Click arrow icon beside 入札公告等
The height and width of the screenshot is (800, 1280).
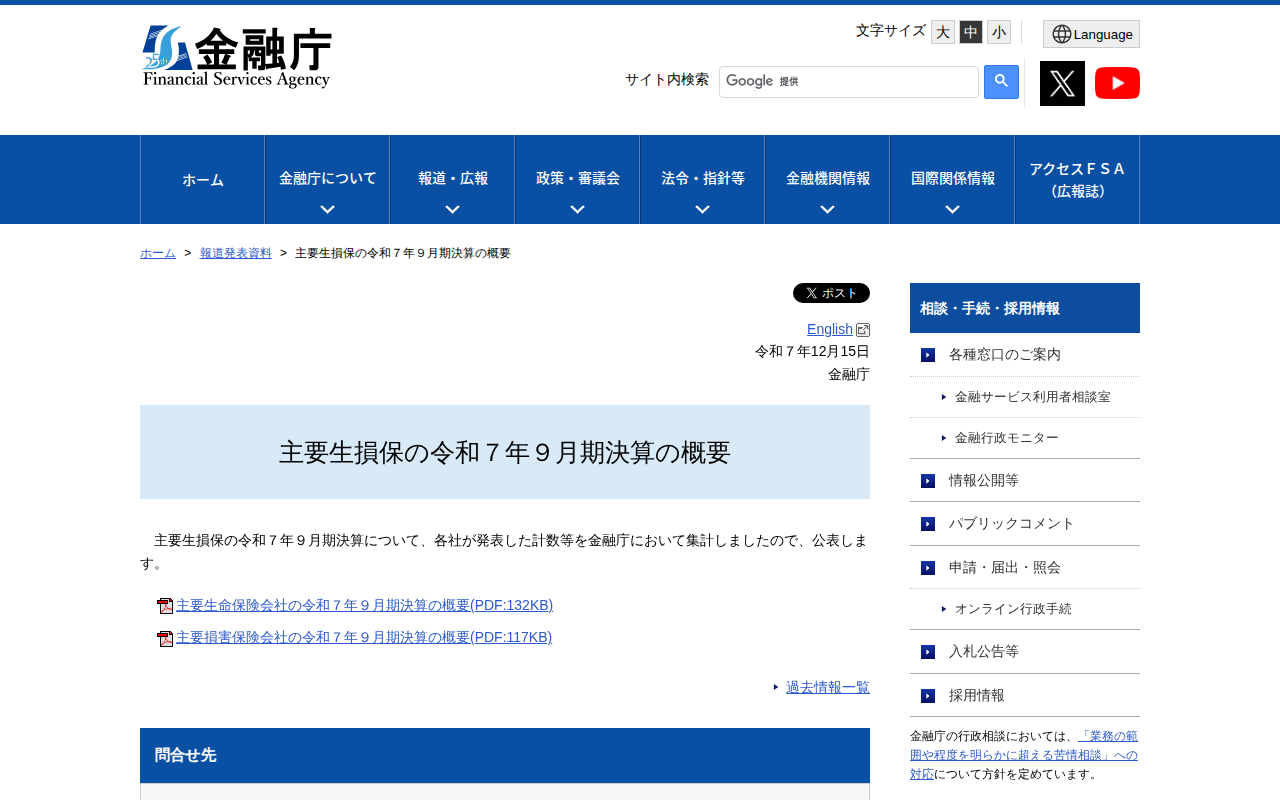(x=928, y=652)
